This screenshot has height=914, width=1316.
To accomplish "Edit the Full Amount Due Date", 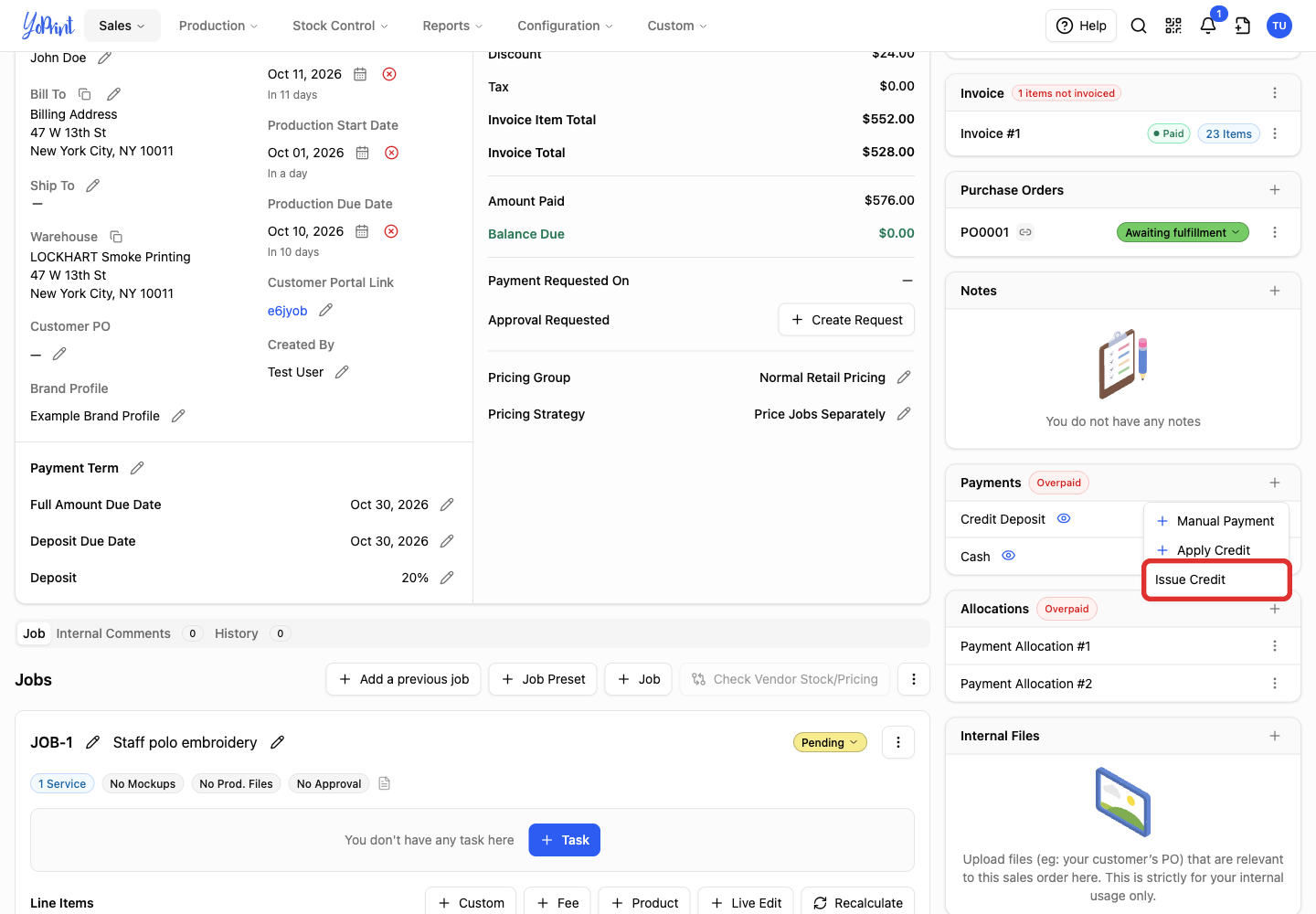I will [x=447, y=505].
